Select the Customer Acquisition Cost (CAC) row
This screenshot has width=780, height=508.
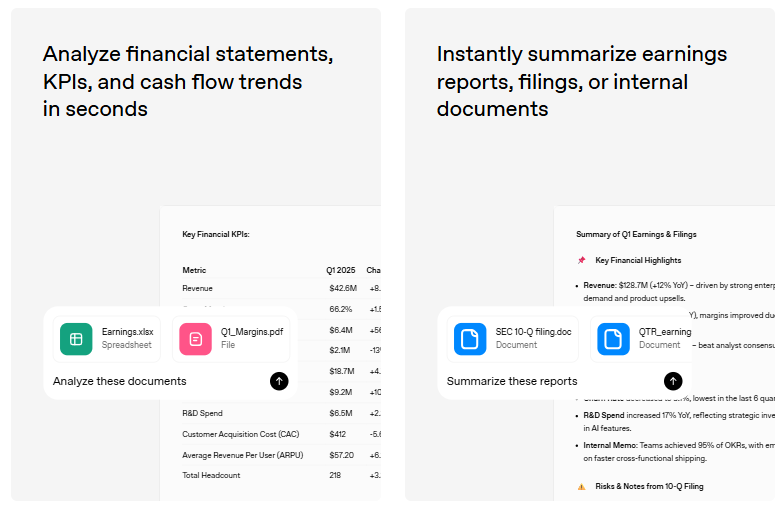(240, 433)
